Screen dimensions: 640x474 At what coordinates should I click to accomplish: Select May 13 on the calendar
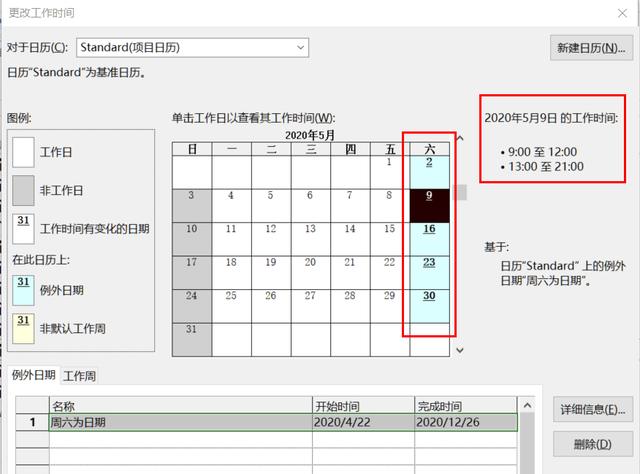(311, 239)
